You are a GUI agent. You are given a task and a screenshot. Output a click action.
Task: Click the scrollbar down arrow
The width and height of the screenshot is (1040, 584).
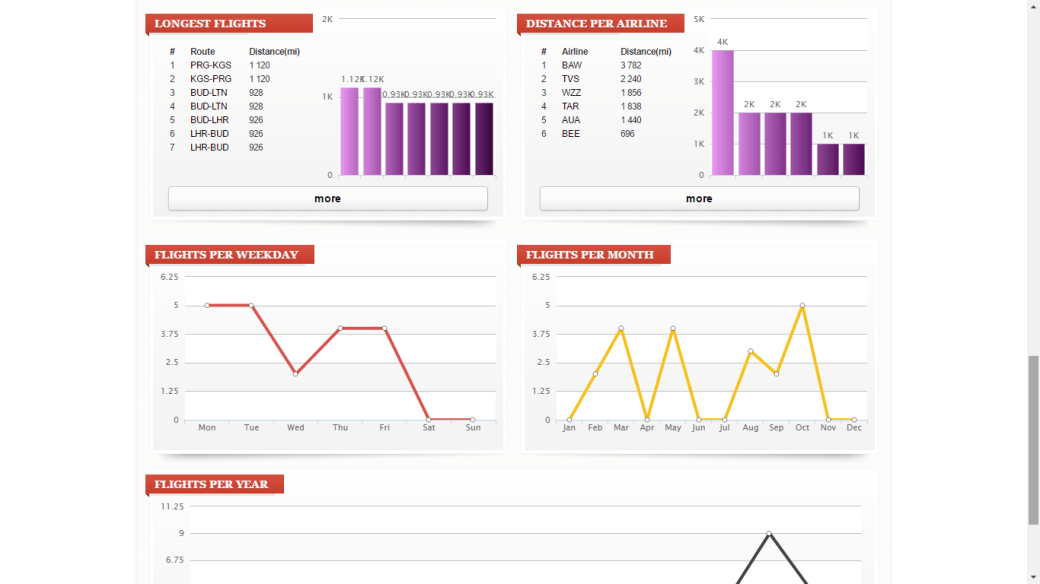click(1033, 577)
